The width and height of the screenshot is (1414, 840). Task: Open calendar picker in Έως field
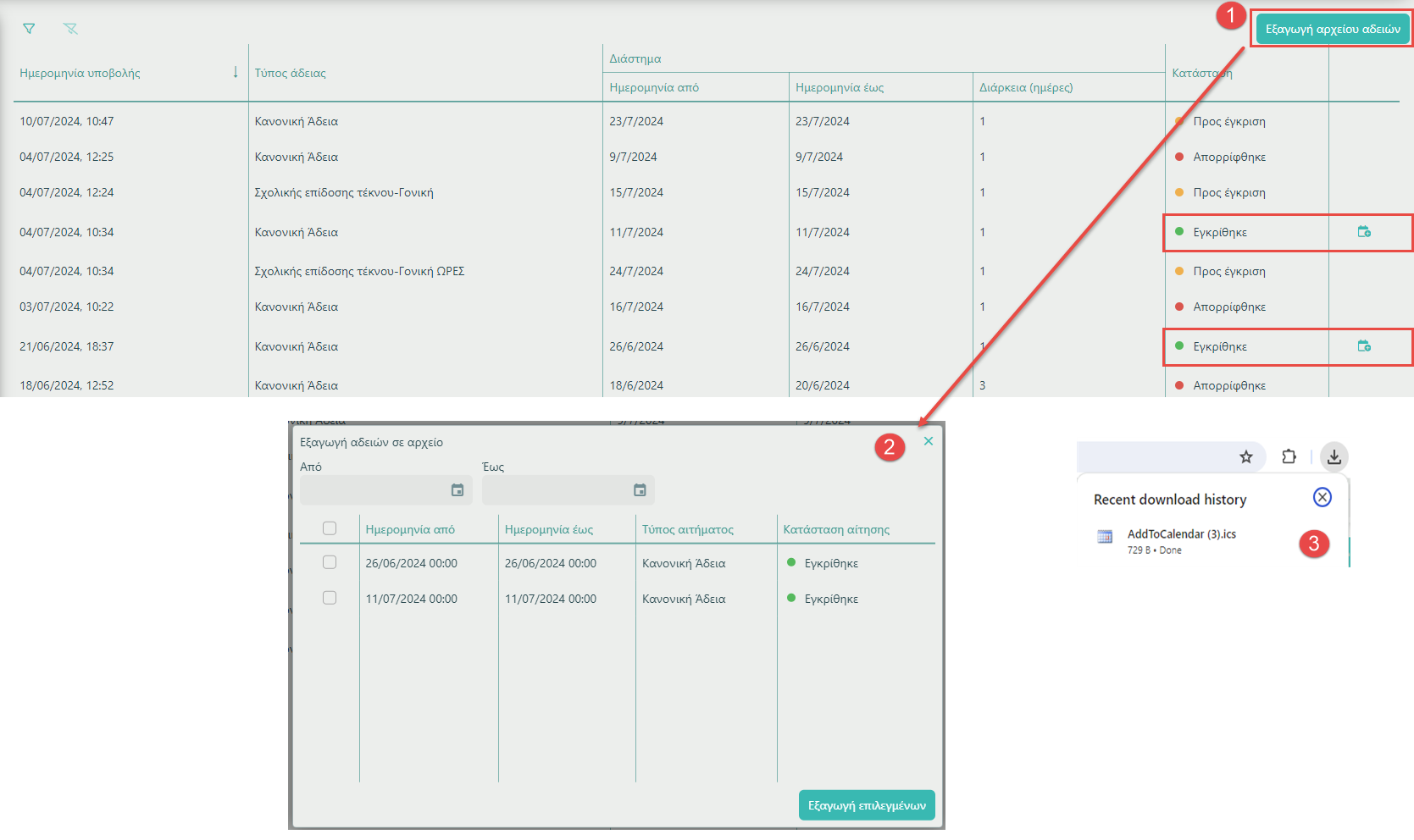(640, 490)
